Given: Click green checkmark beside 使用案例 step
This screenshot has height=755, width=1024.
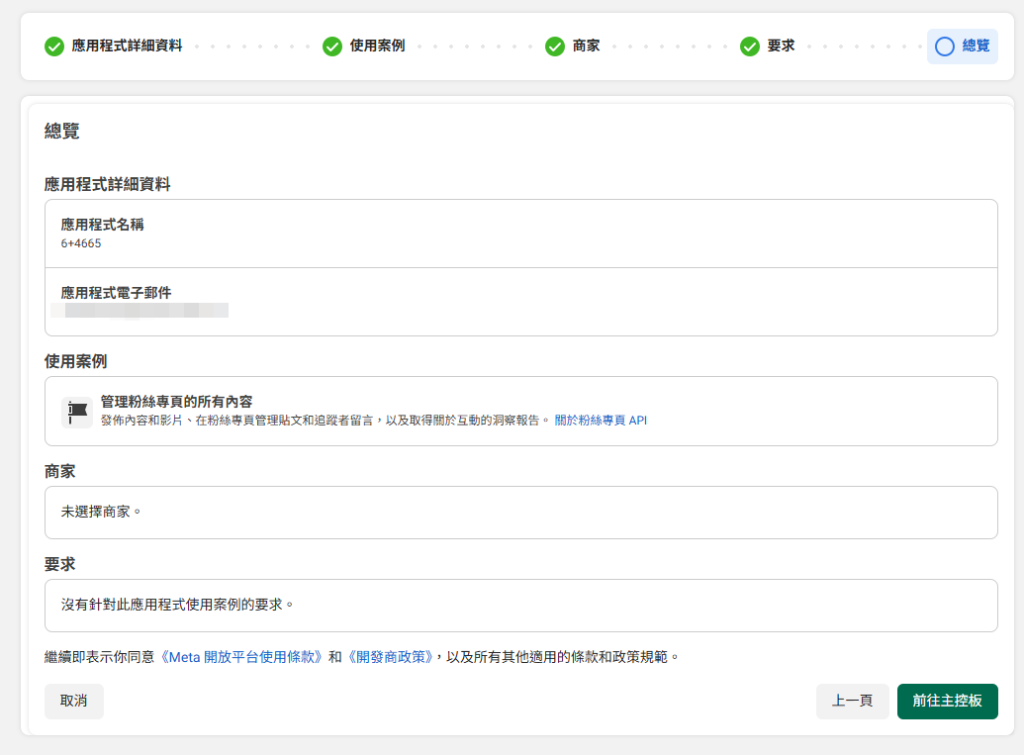Looking at the screenshot, I should [x=332, y=47].
